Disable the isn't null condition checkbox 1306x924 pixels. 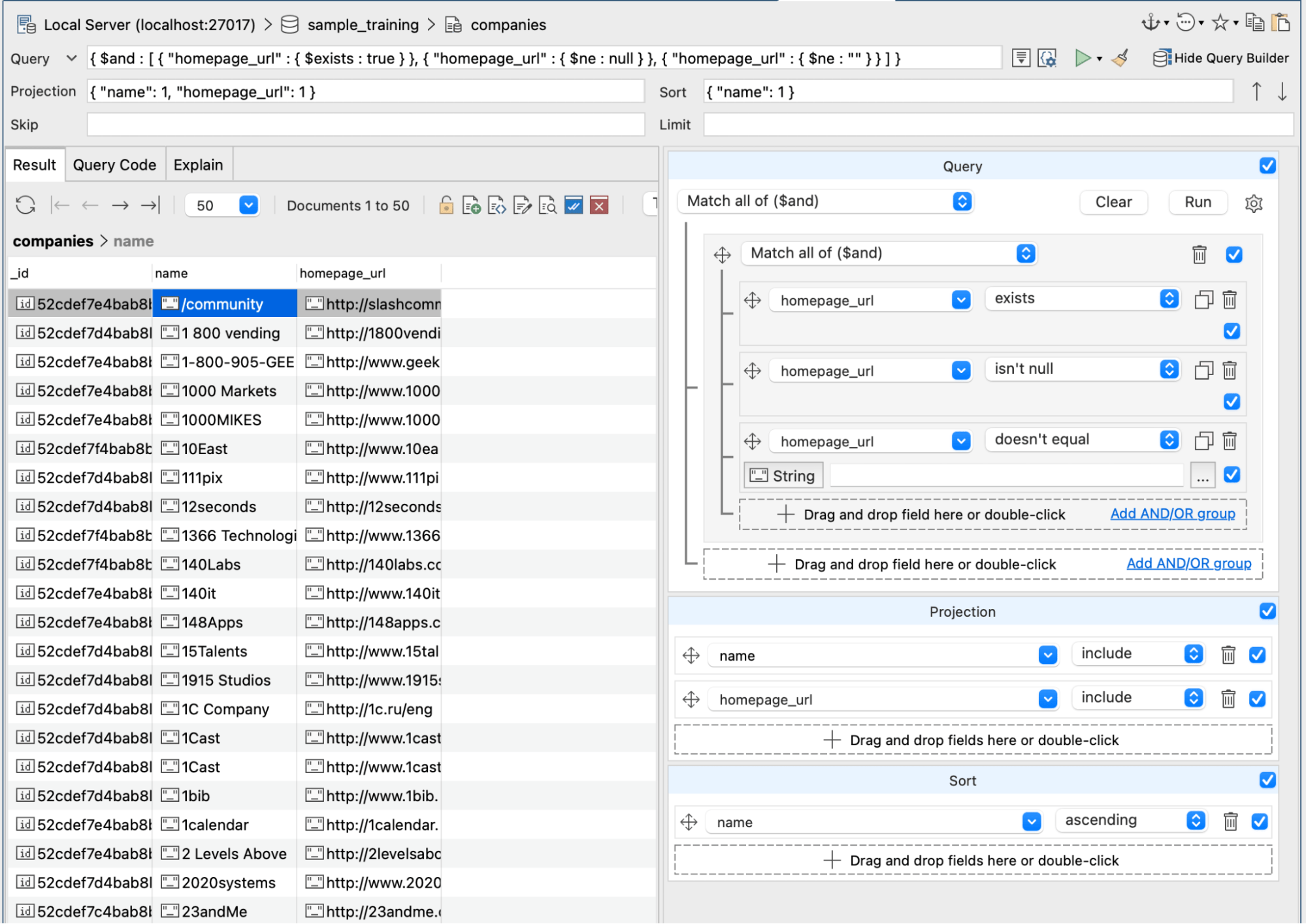coord(1232,401)
